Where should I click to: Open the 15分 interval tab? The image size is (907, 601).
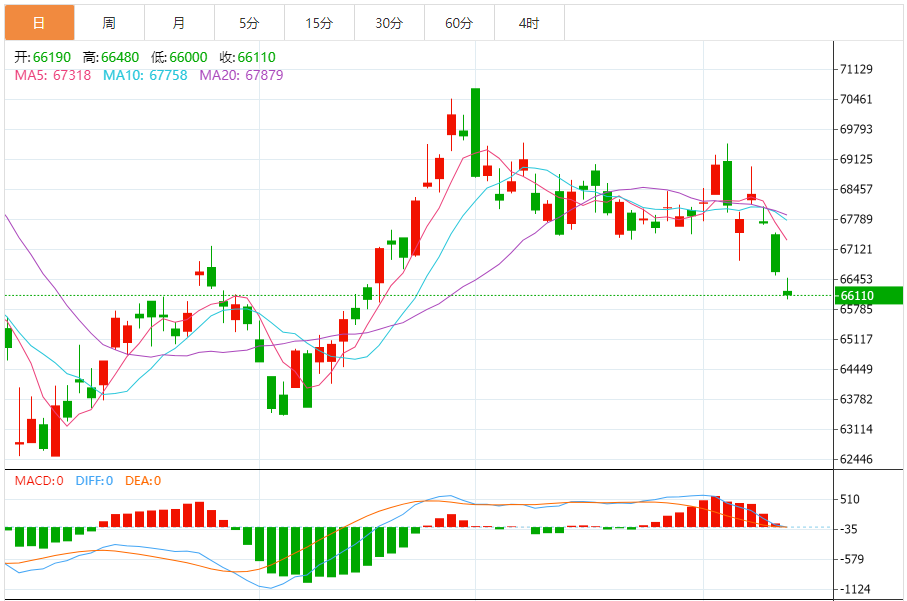point(319,23)
